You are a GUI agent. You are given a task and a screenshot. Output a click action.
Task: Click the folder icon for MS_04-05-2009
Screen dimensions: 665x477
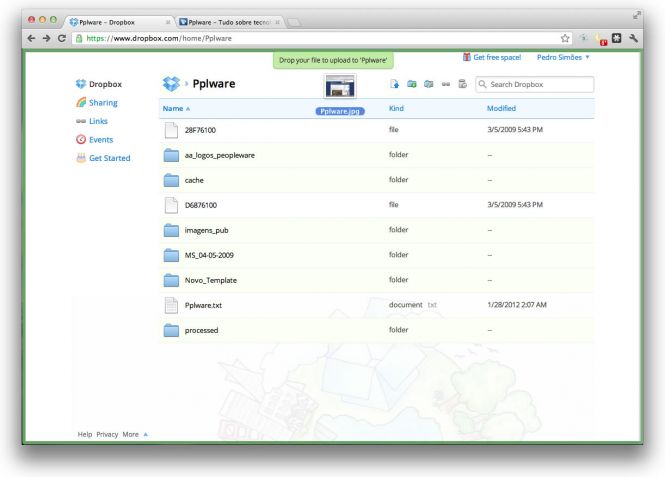pyautogui.click(x=171, y=255)
